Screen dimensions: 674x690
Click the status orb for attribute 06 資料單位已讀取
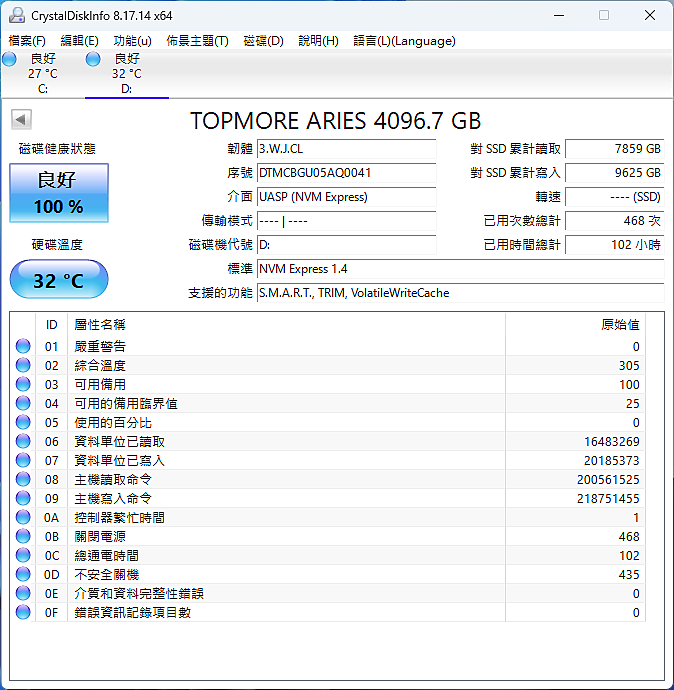23,441
